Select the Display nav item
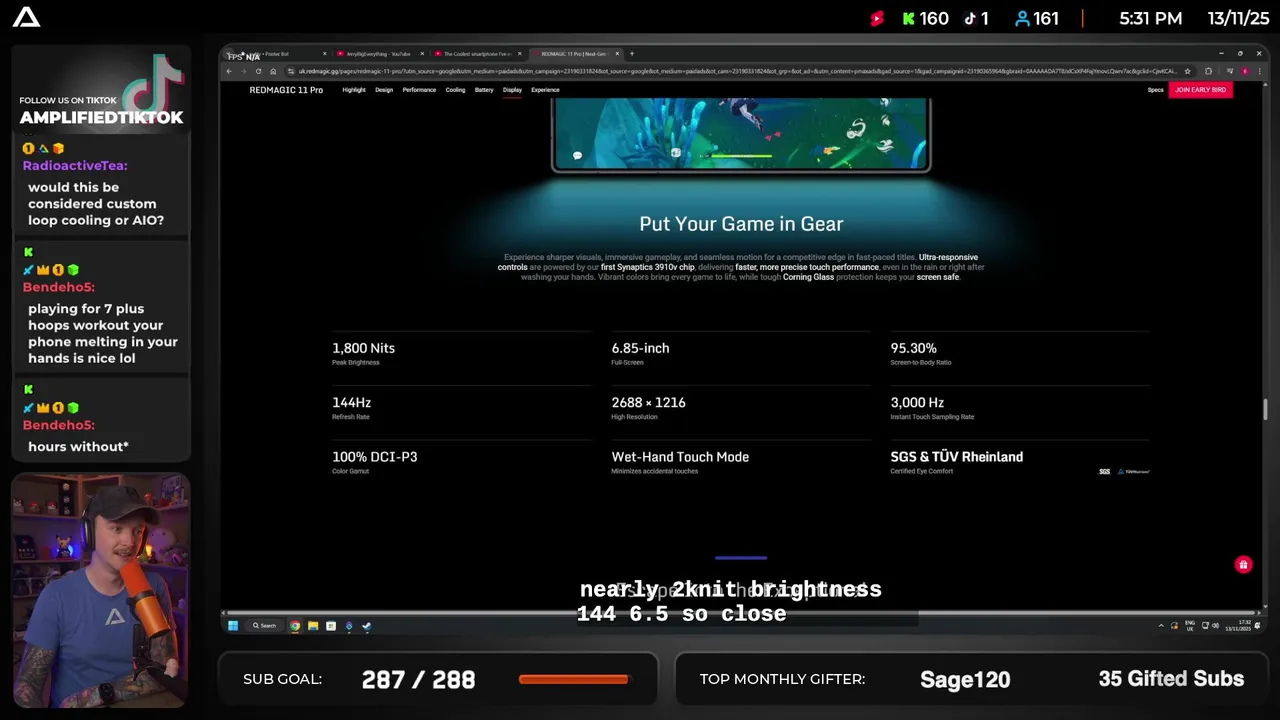Viewport: 1280px width, 720px height. click(x=512, y=90)
